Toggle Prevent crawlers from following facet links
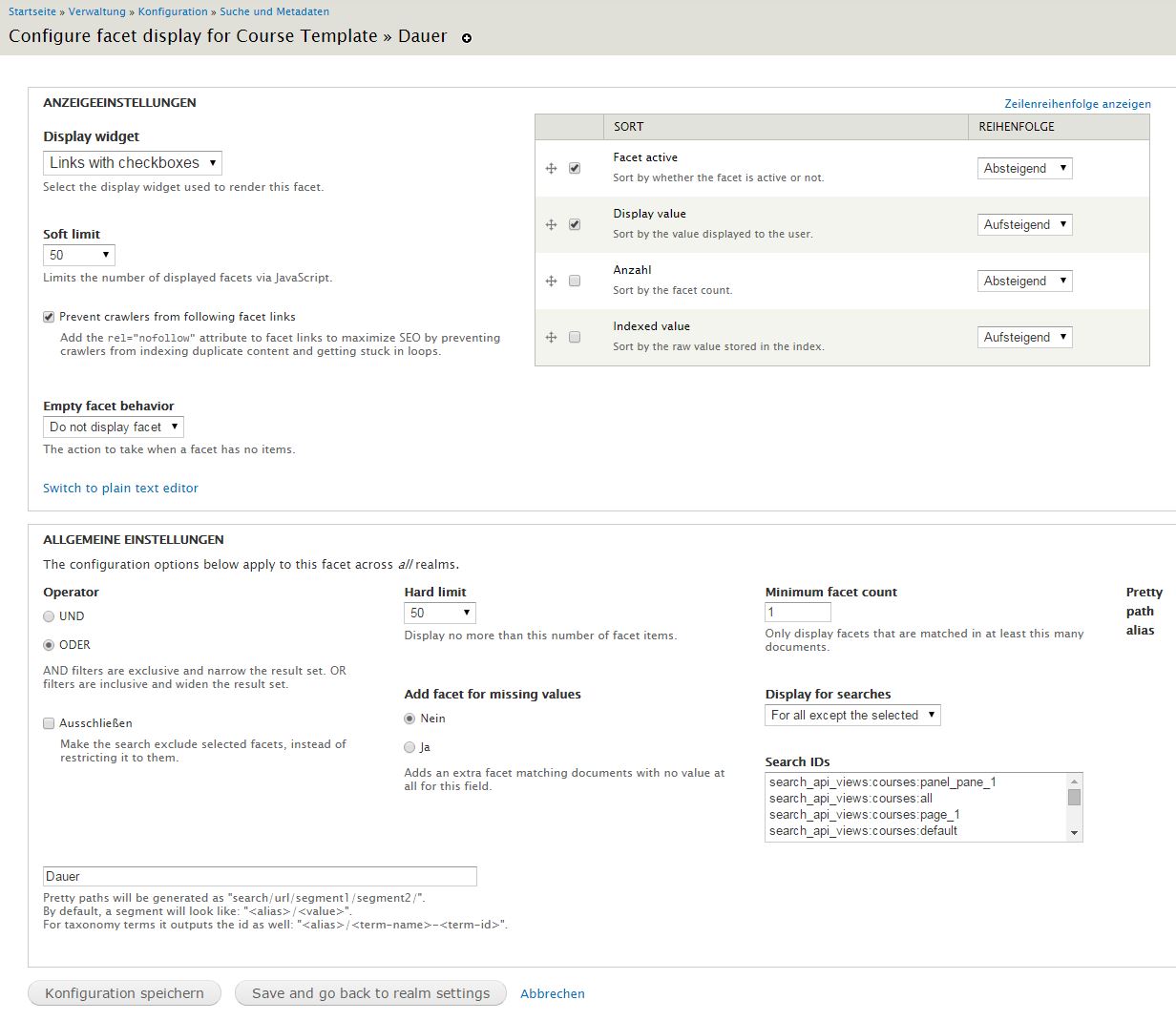Viewport: 1176px width, 1021px height. pyautogui.click(x=49, y=317)
